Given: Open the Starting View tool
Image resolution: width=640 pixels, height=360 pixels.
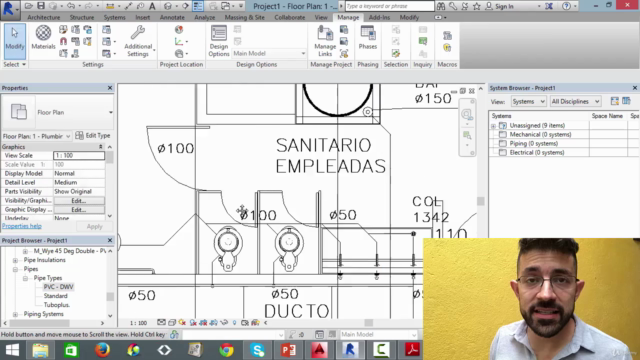Looking at the screenshot, I should (344, 53).
